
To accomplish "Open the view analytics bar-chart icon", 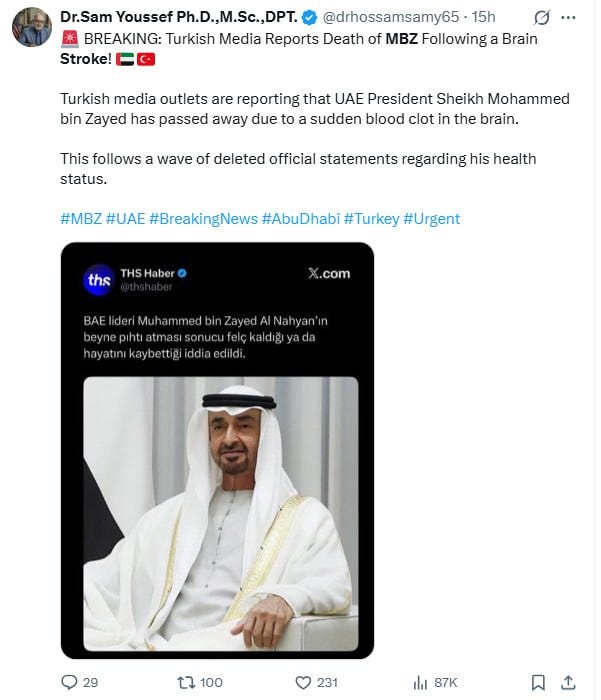I will tap(421, 682).
